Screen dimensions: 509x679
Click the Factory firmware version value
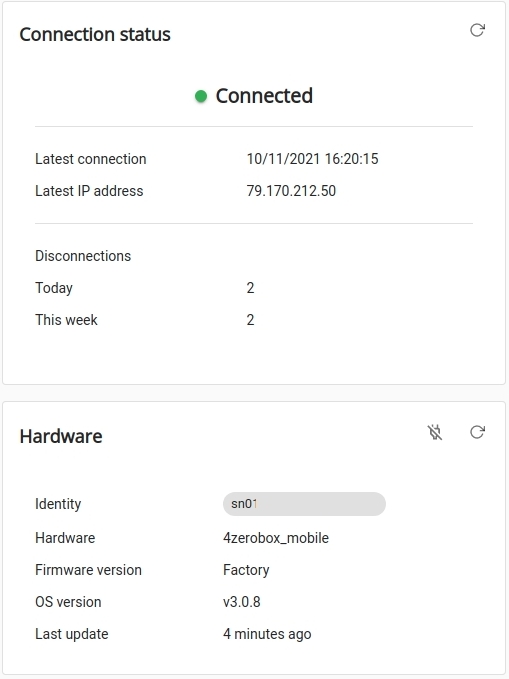click(246, 570)
